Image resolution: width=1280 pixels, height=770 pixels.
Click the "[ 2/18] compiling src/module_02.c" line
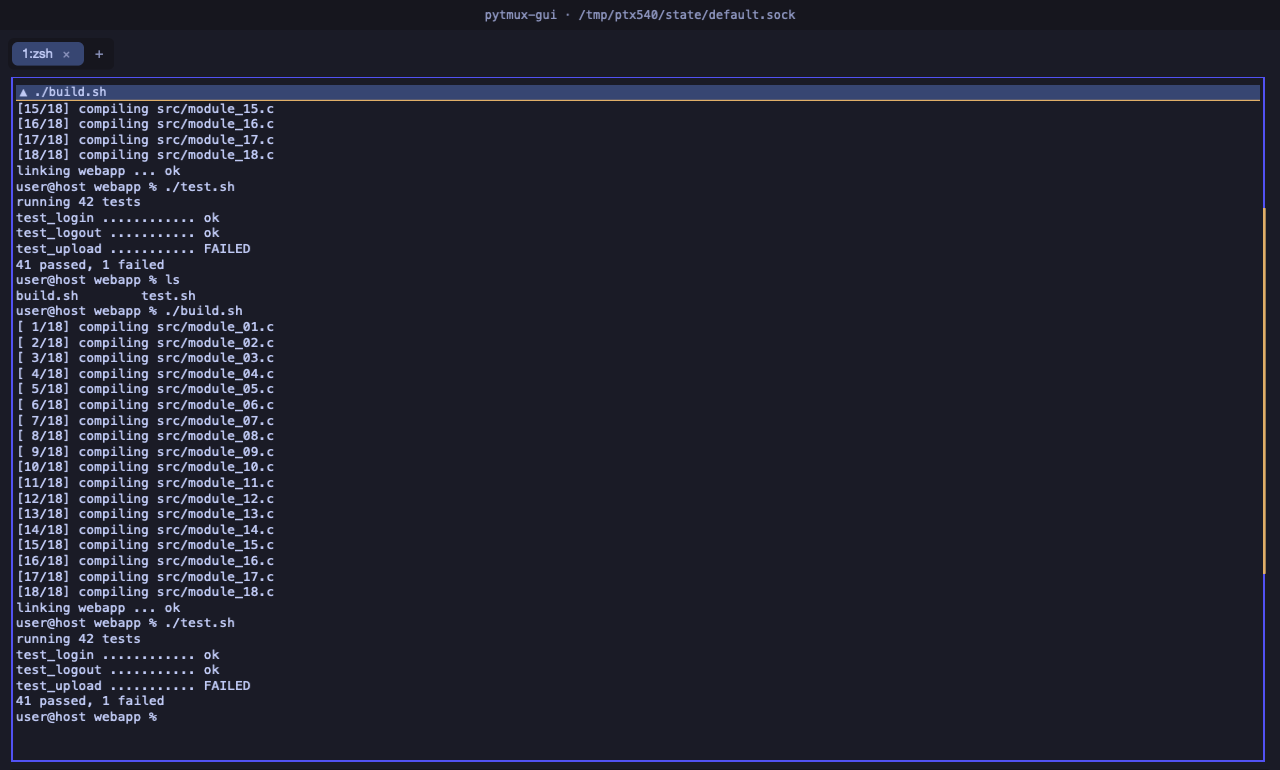(x=145, y=342)
